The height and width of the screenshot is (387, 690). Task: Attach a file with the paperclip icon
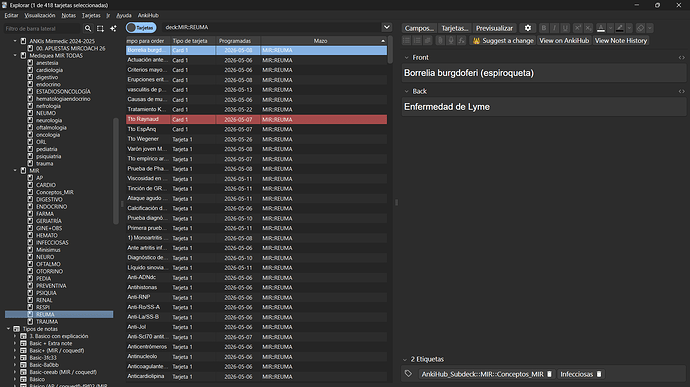(440, 41)
